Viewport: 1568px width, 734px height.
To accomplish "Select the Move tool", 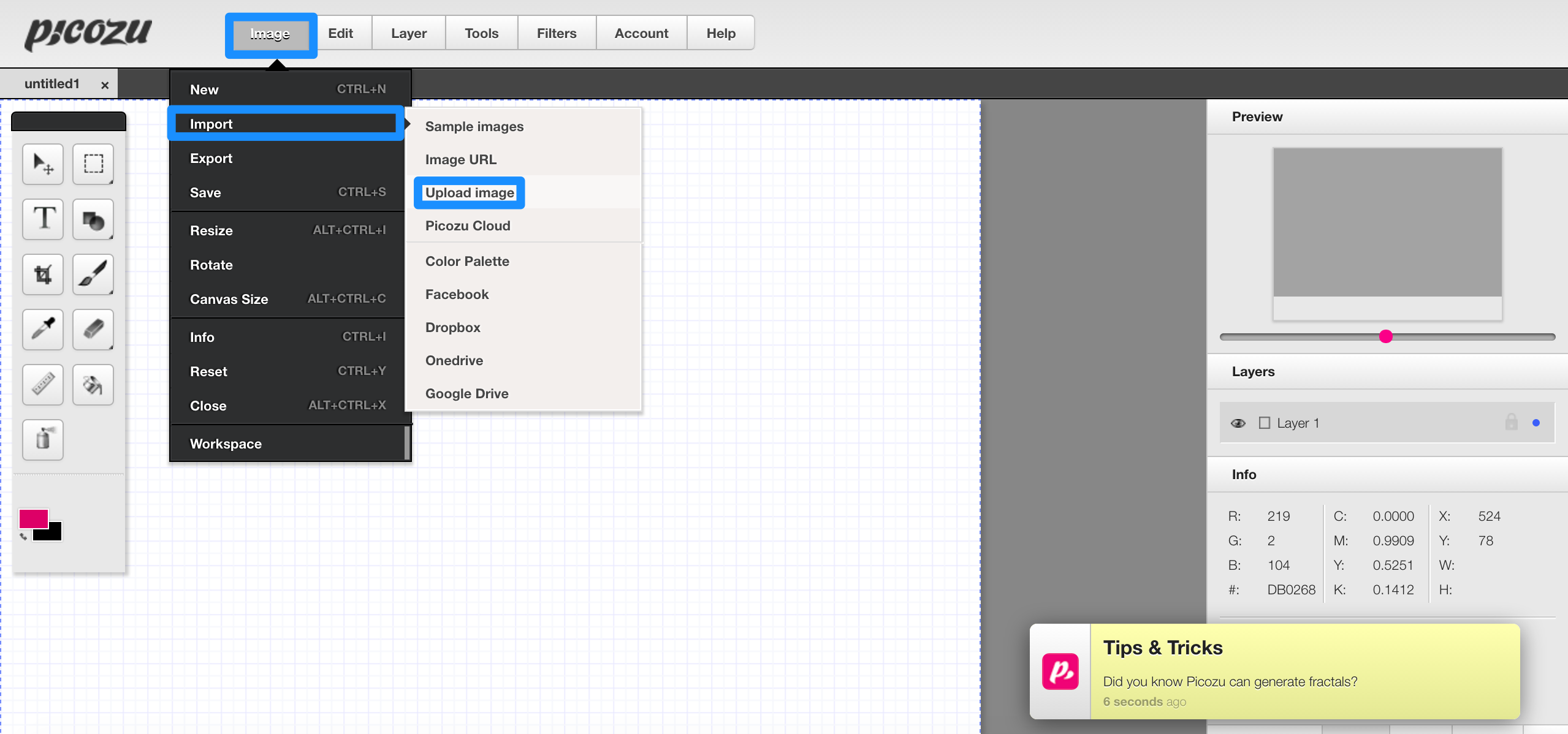I will [43, 164].
